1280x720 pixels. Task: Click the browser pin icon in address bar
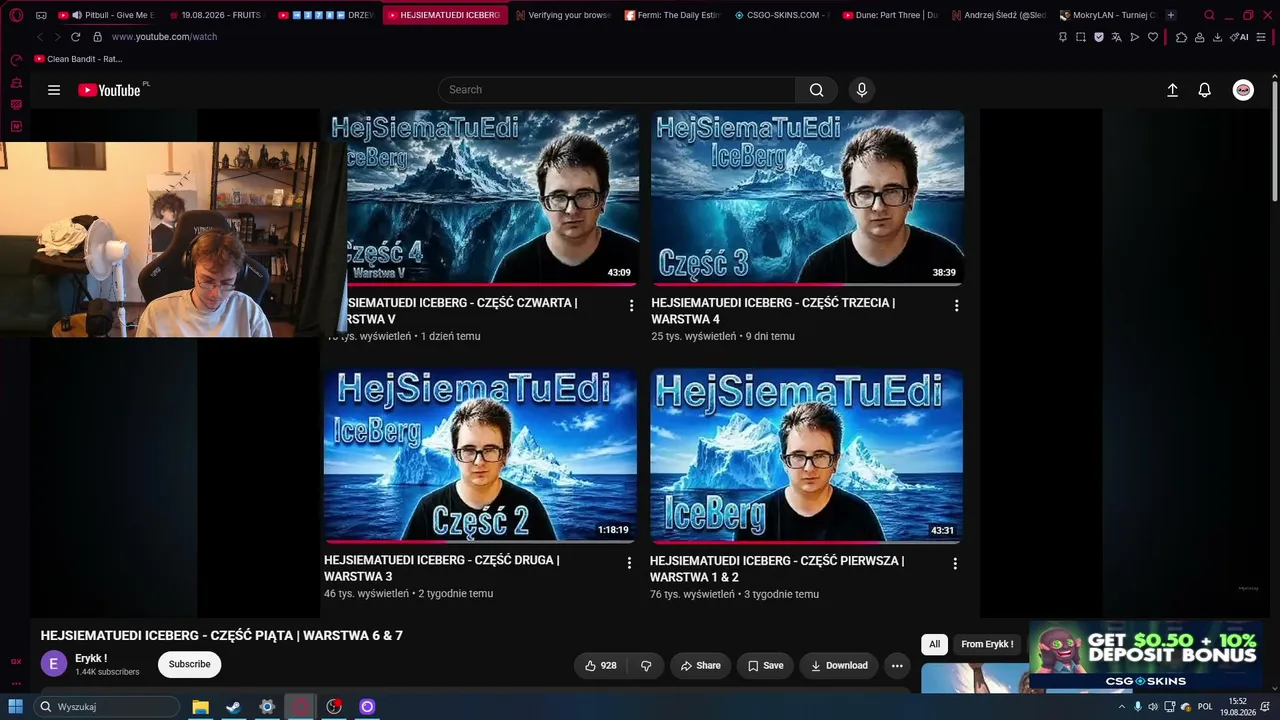pos(1062,37)
